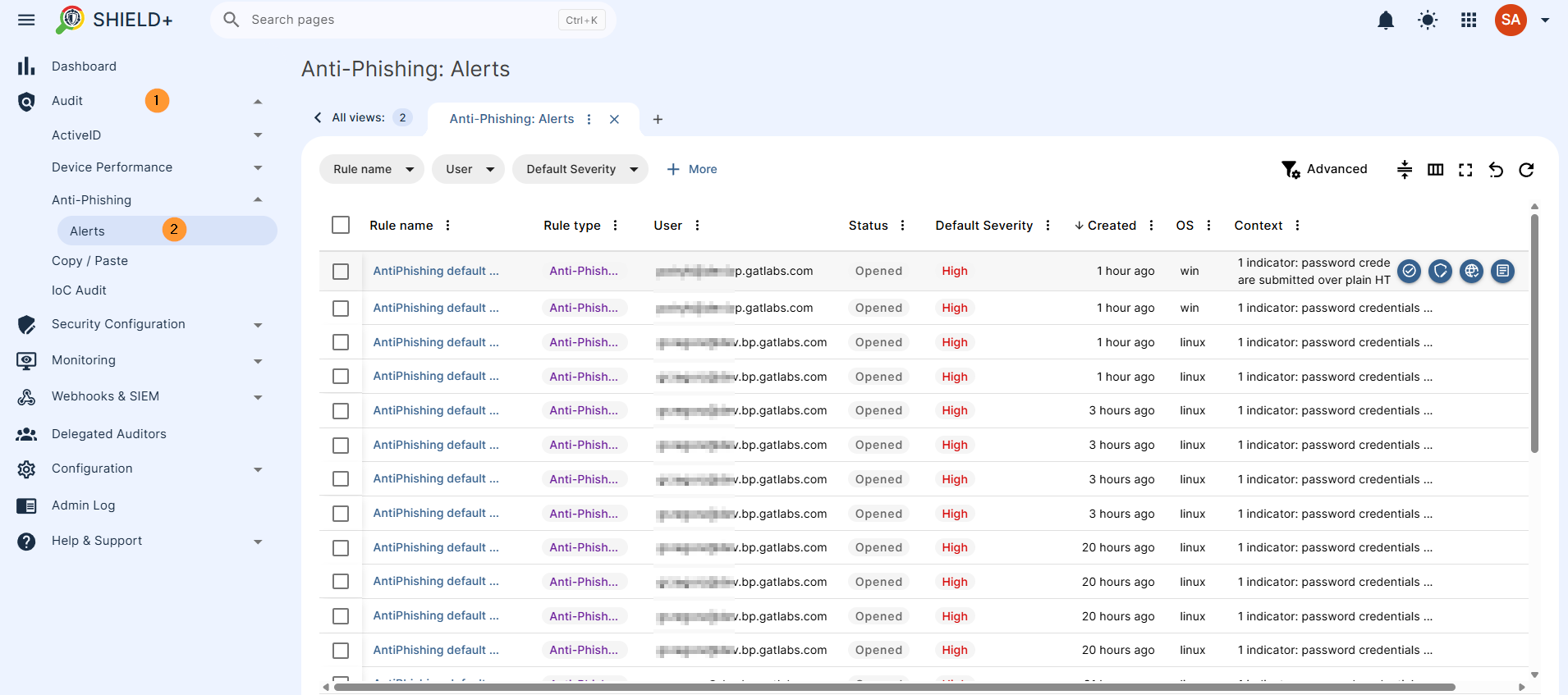Tick the checkbox of the last fully visible row

coord(341,651)
